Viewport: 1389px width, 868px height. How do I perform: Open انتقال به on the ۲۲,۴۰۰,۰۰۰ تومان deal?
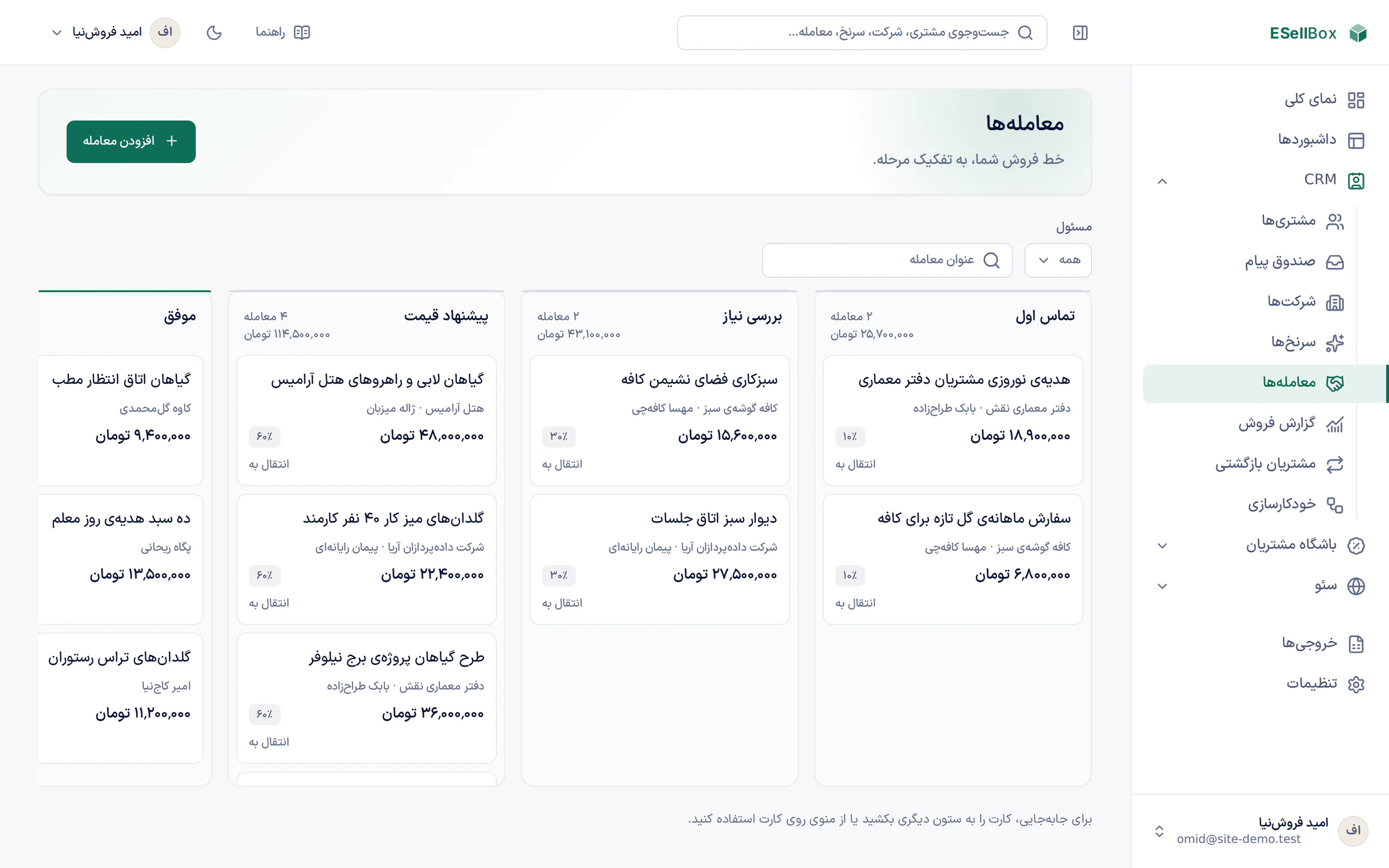click(269, 603)
